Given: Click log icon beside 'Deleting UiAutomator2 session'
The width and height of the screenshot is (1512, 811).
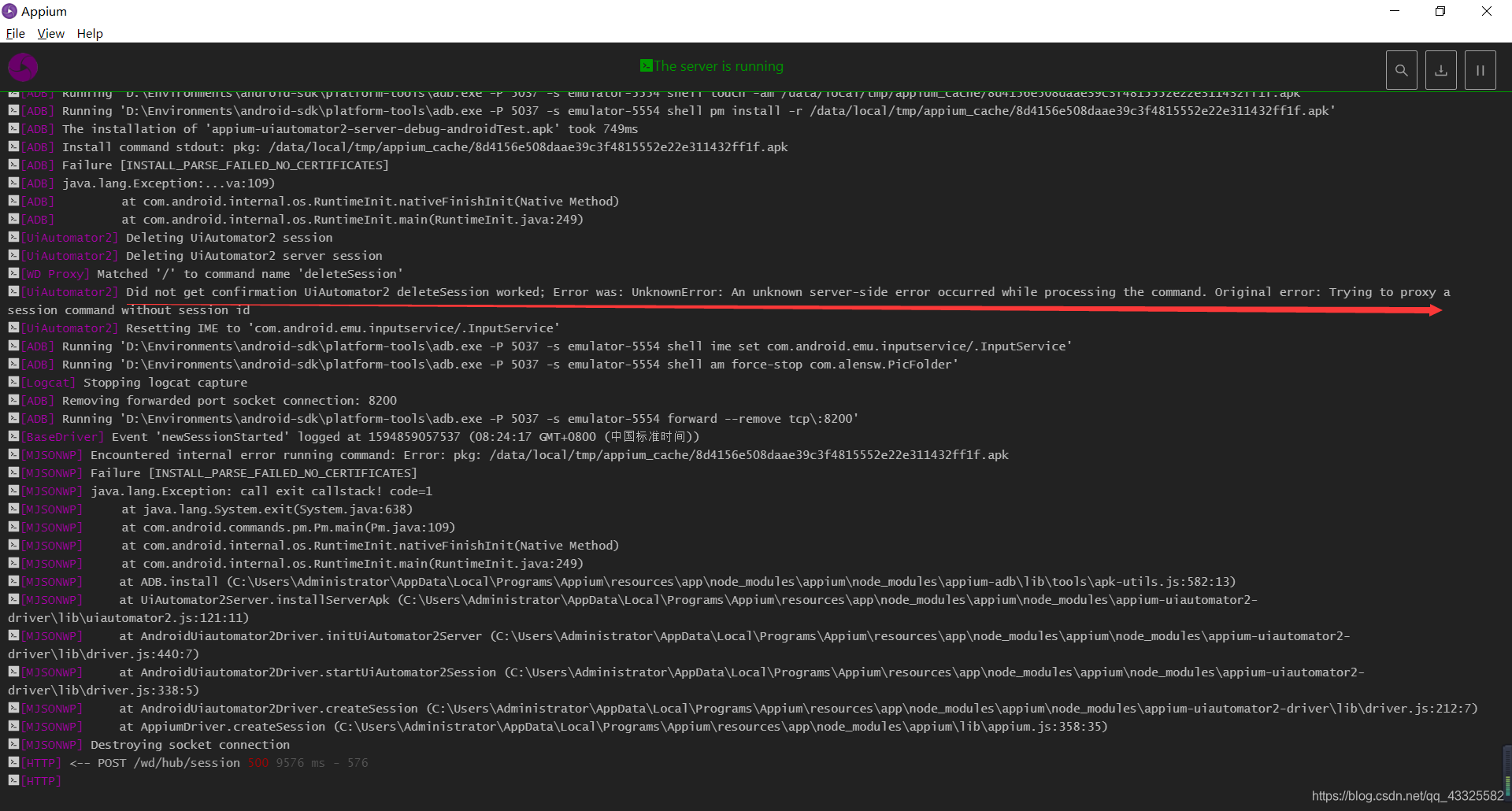Looking at the screenshot, I should coord(13,237).
